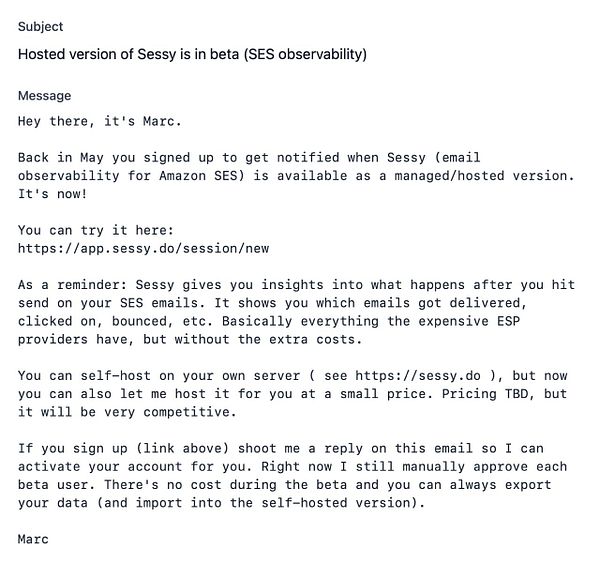Click the "It's now!" text

click(x=52, y=194)
